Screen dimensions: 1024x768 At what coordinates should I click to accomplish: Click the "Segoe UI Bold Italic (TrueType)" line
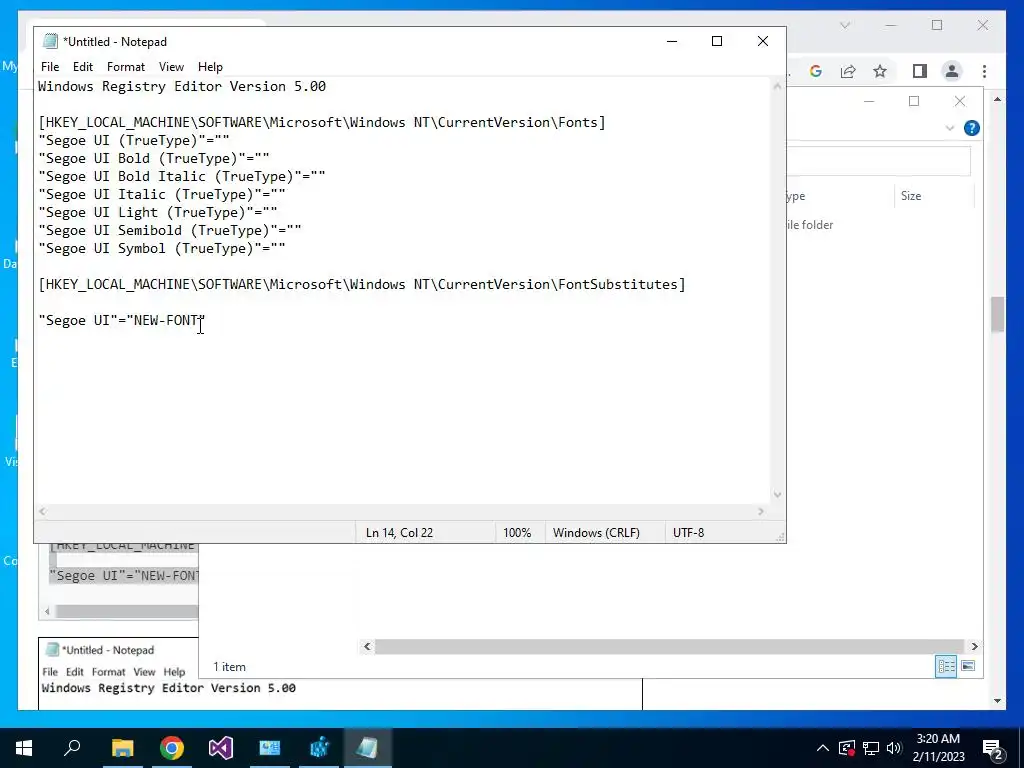tap(182, 176)
